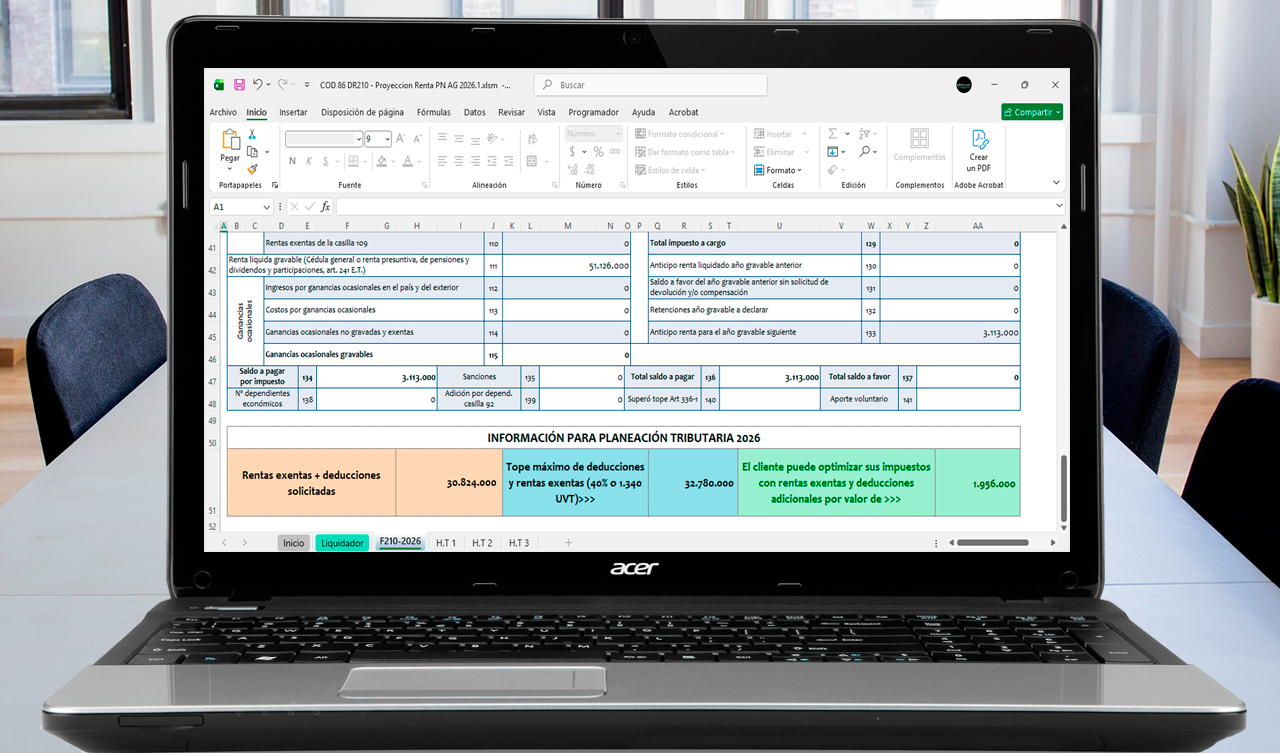Click the Buscar search field

tap(650, 85)
